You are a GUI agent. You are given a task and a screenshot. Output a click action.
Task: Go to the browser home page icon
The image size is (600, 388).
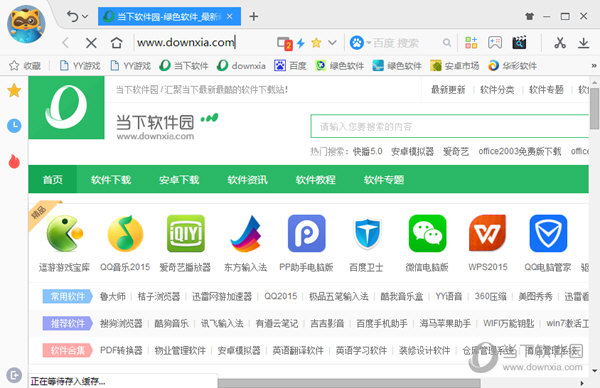click(116, 42)
